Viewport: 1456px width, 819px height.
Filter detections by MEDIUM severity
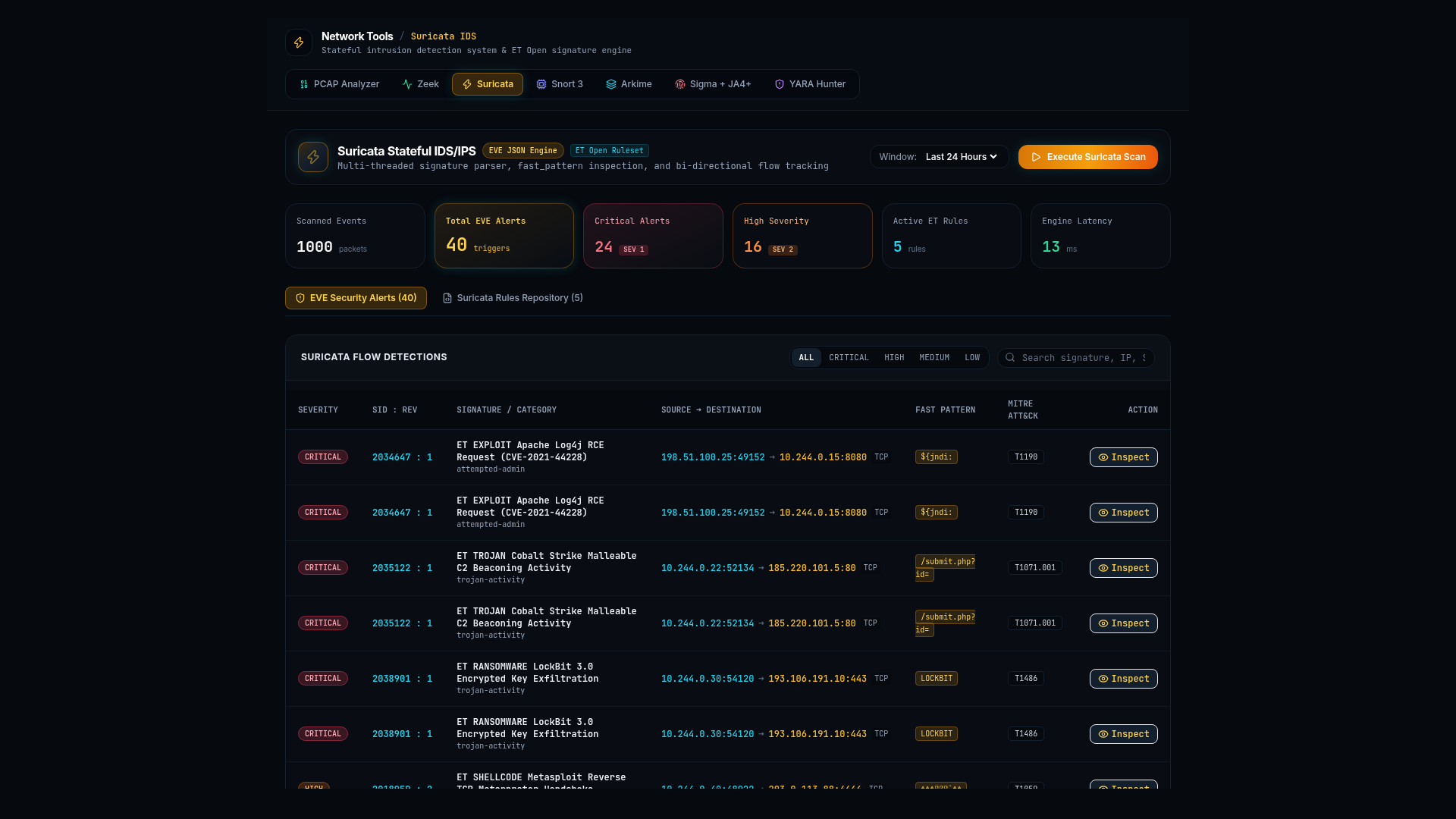[x=934, y=357]
